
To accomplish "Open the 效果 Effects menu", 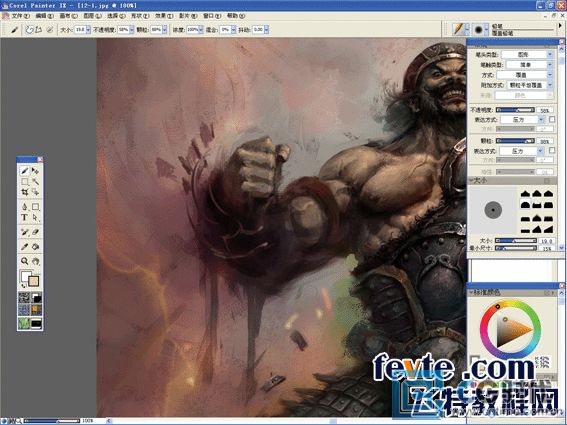I will click(x=164, y=16).
